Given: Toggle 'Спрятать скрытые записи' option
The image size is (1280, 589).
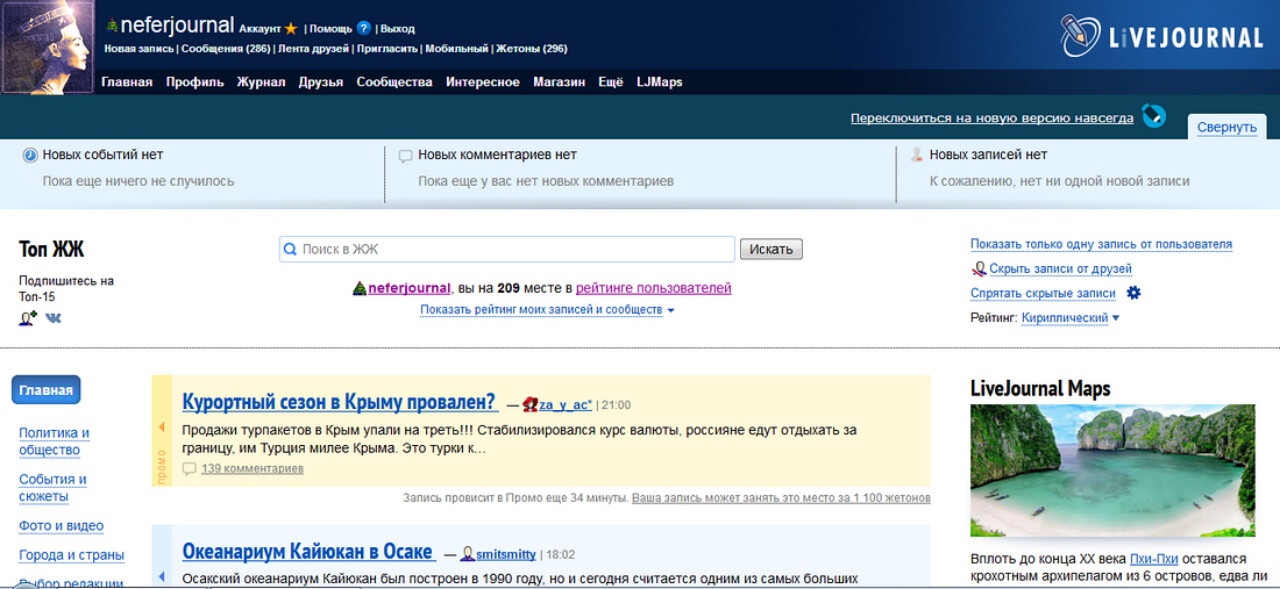Looking at the screenshot, I should click(1042, 293).
